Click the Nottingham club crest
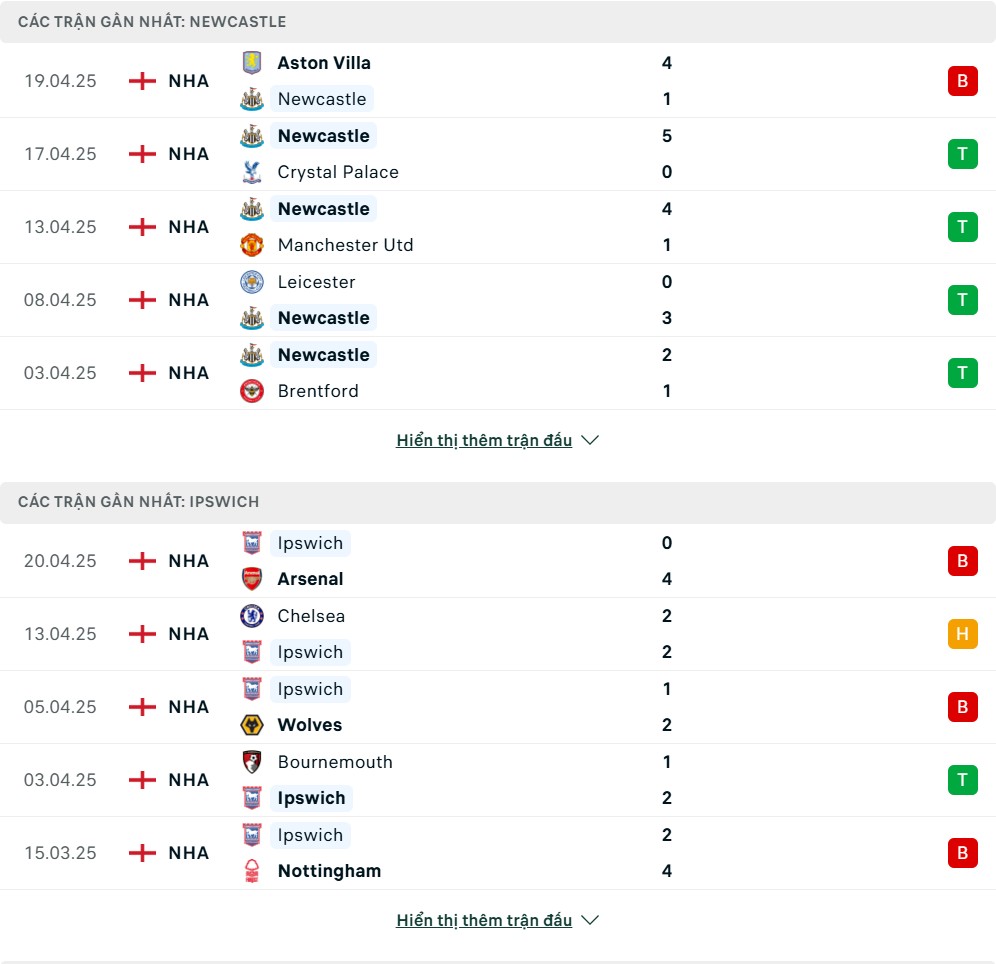 click(252, 871)
